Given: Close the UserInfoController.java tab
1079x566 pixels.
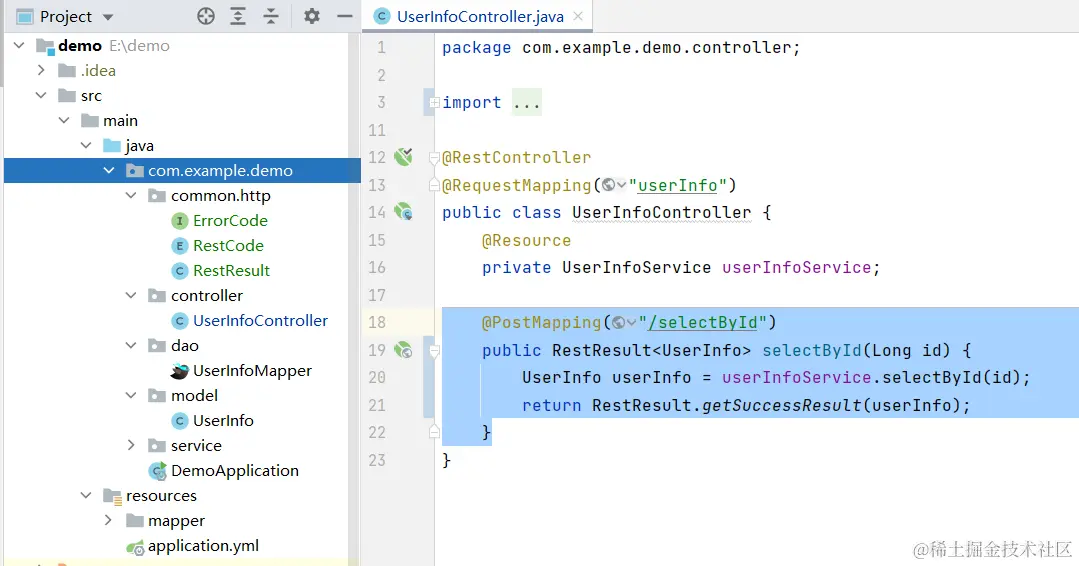Looking at the screenshot, I should 578,16.
